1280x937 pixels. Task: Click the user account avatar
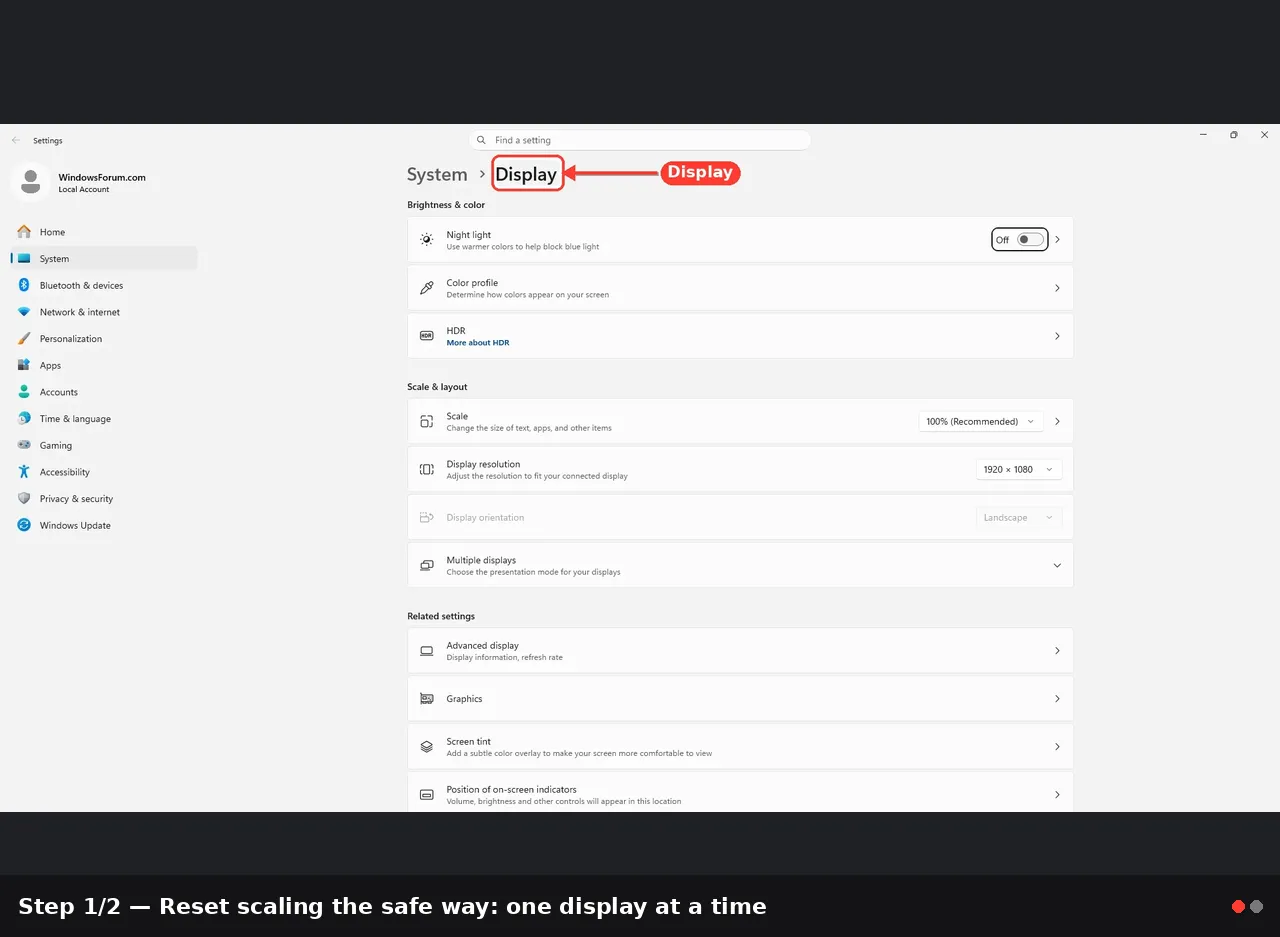[30, 182]
